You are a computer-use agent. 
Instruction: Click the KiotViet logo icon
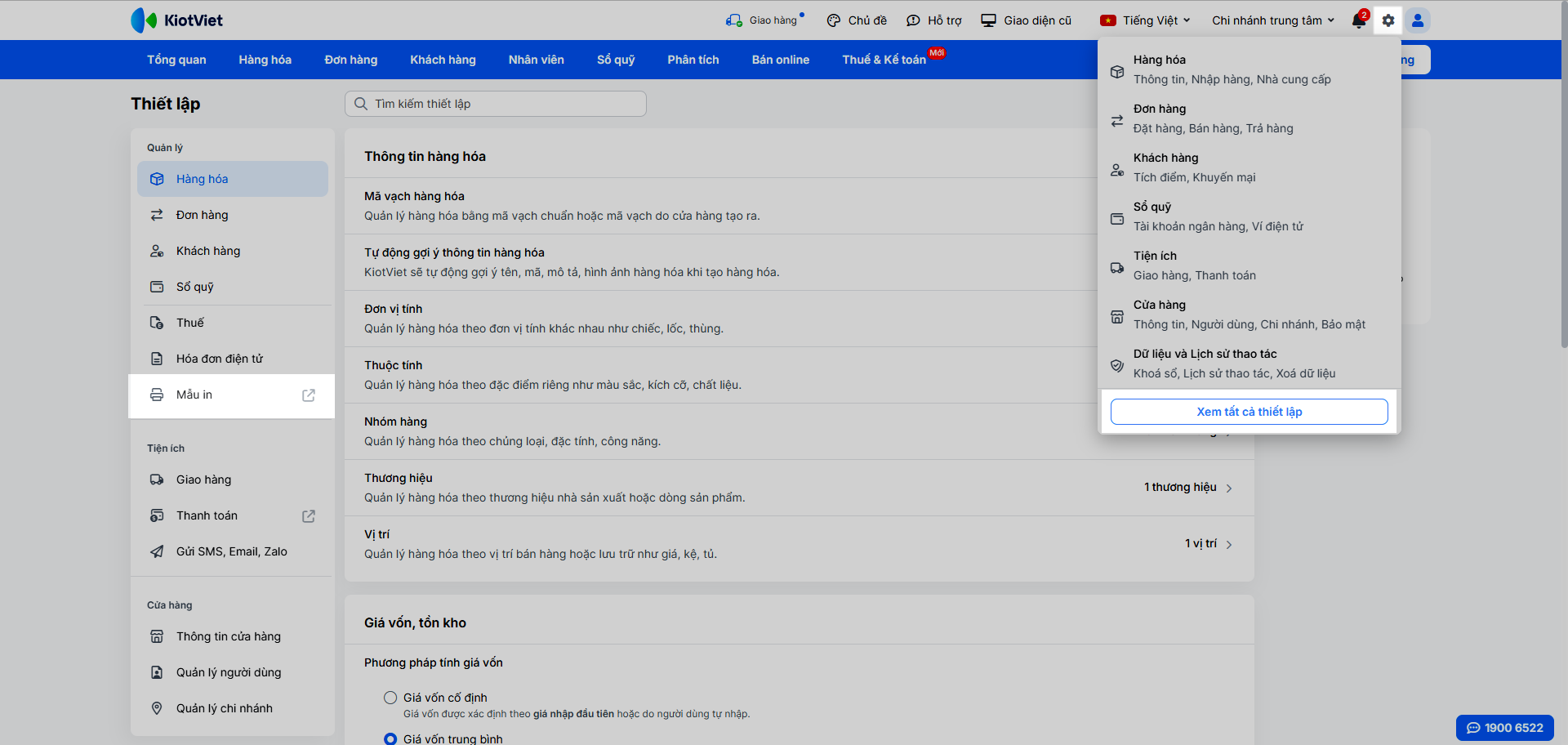pyautogui.click(x=144, y=20)
